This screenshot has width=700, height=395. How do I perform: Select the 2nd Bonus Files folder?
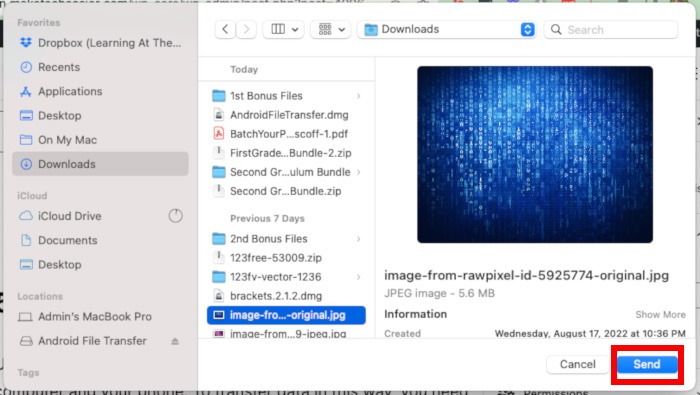pos(286,239)
